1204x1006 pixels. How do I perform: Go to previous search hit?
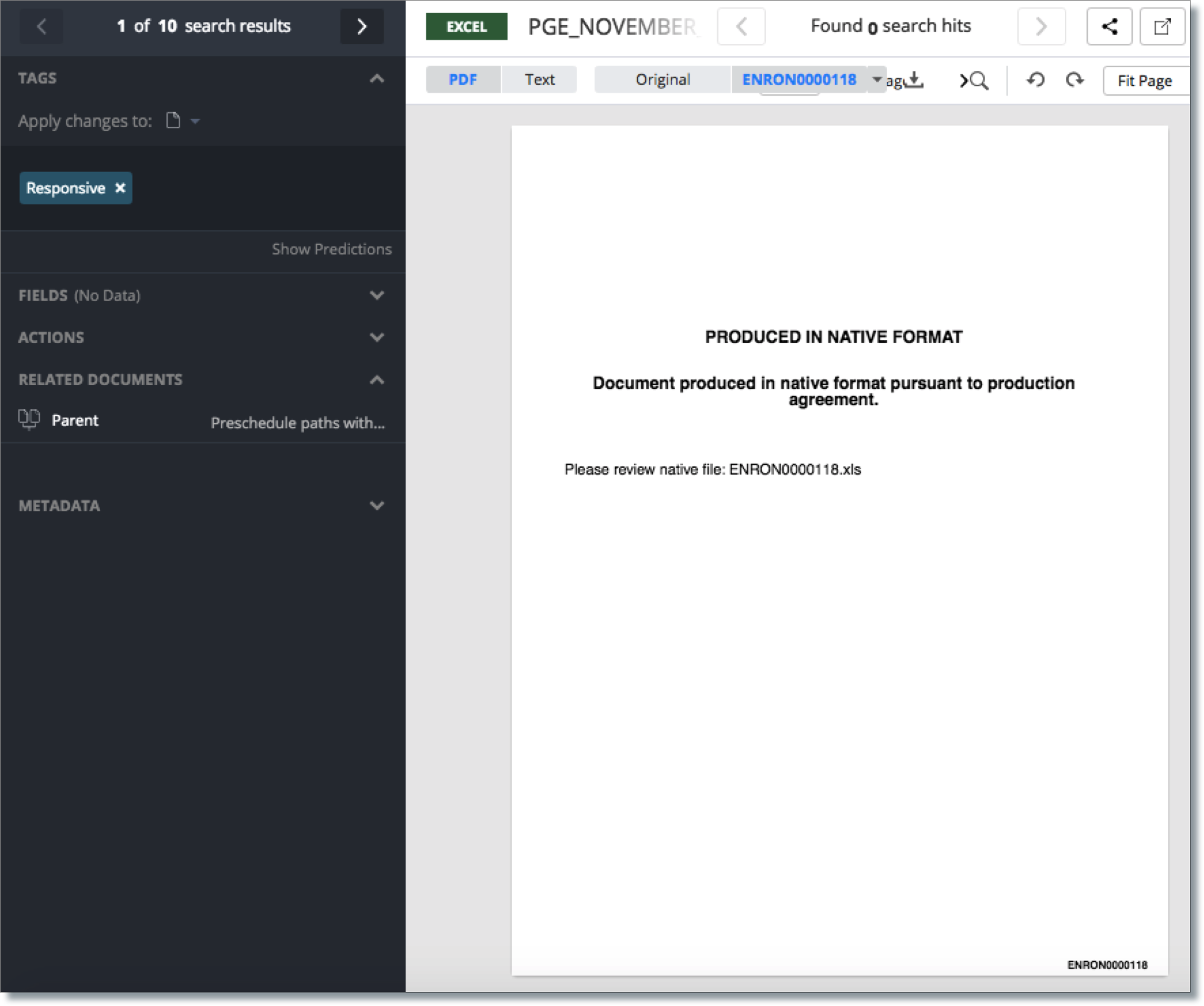[741, 26]
